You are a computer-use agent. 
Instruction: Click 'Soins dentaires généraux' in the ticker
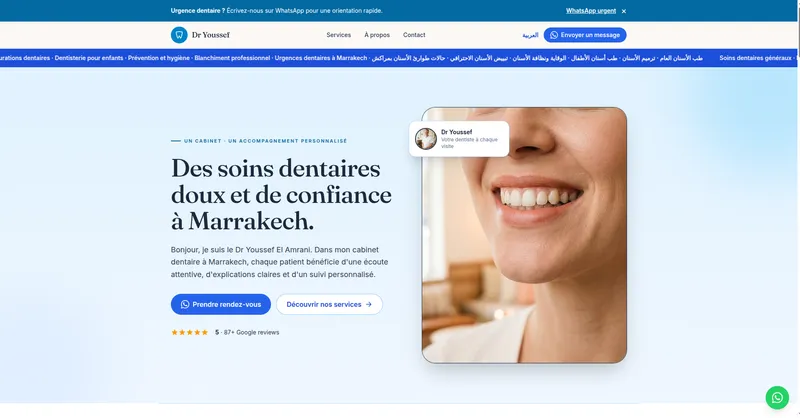[x=755, y=58]
